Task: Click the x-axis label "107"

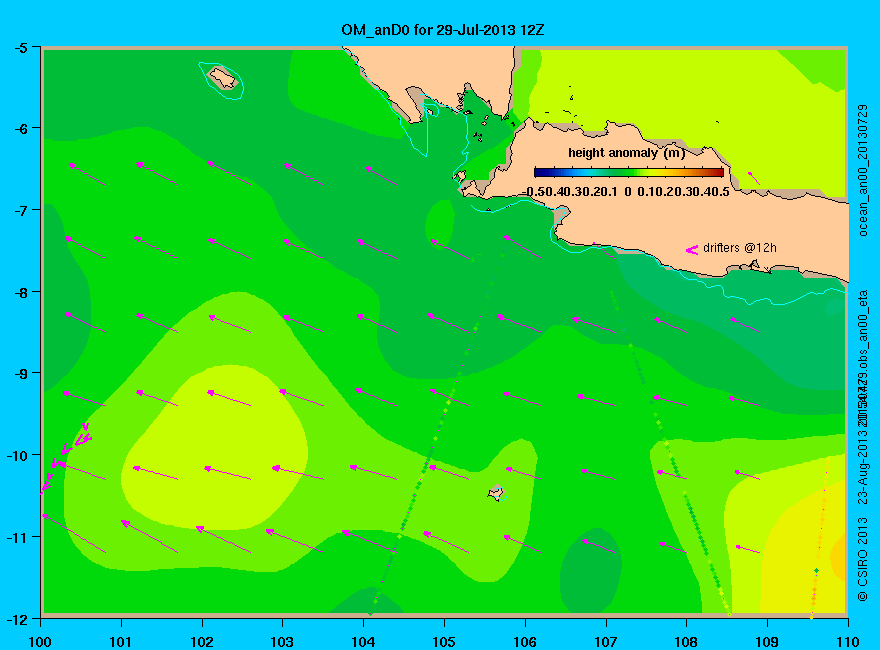Action: (x=606, y=642)
